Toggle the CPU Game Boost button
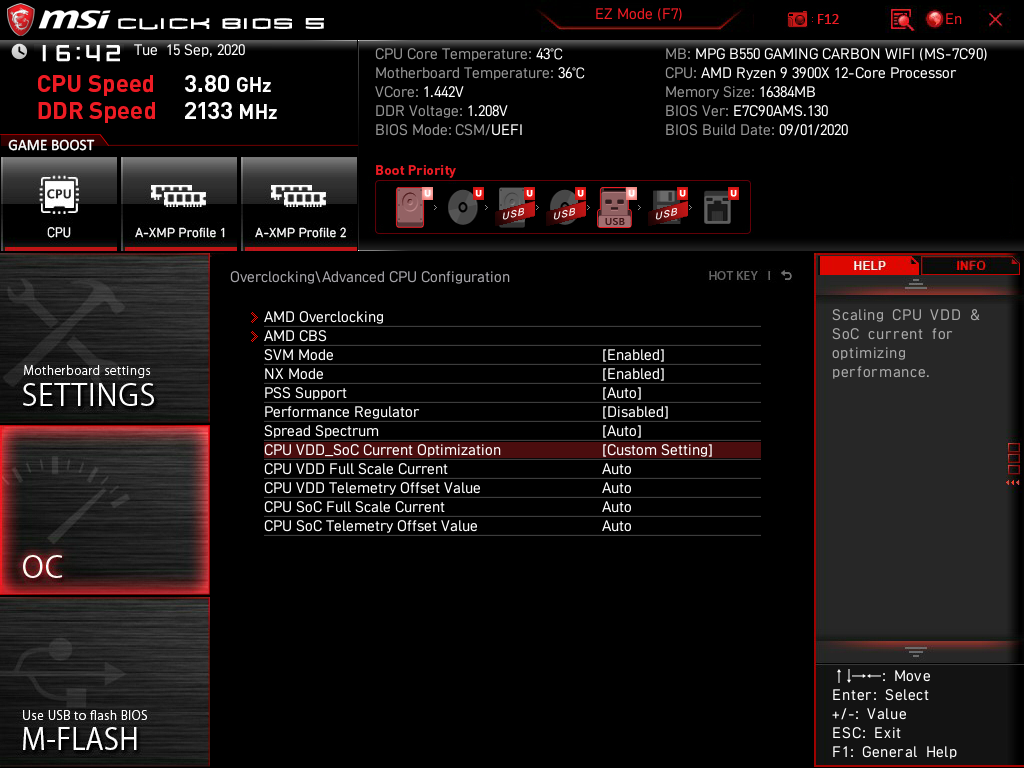 (59, 203)
